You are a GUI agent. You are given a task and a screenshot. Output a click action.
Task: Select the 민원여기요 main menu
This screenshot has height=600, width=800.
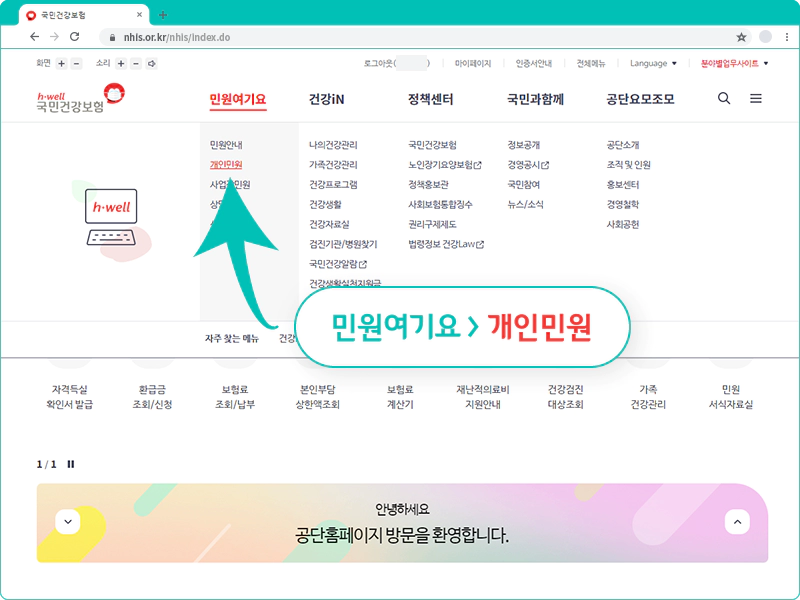(x=238, y=99)
